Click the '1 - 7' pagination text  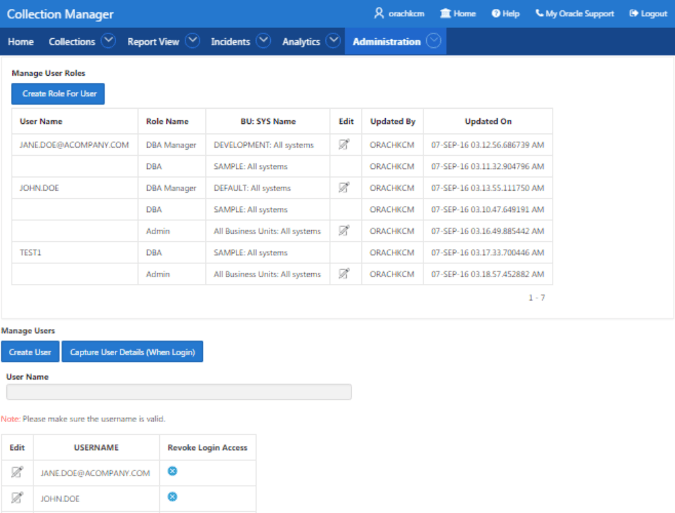(x=537, y=298)
